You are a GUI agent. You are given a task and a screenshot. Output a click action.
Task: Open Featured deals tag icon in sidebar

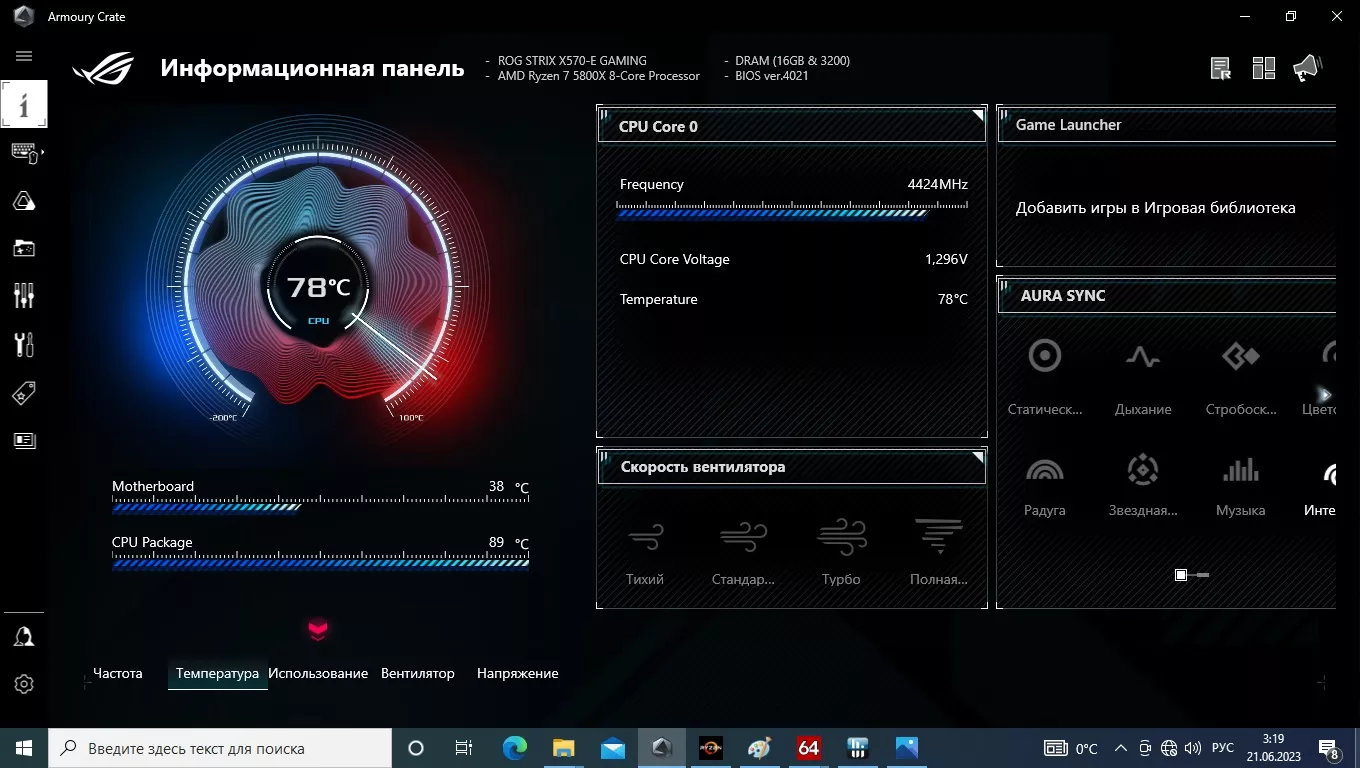[x=24, y=393]
